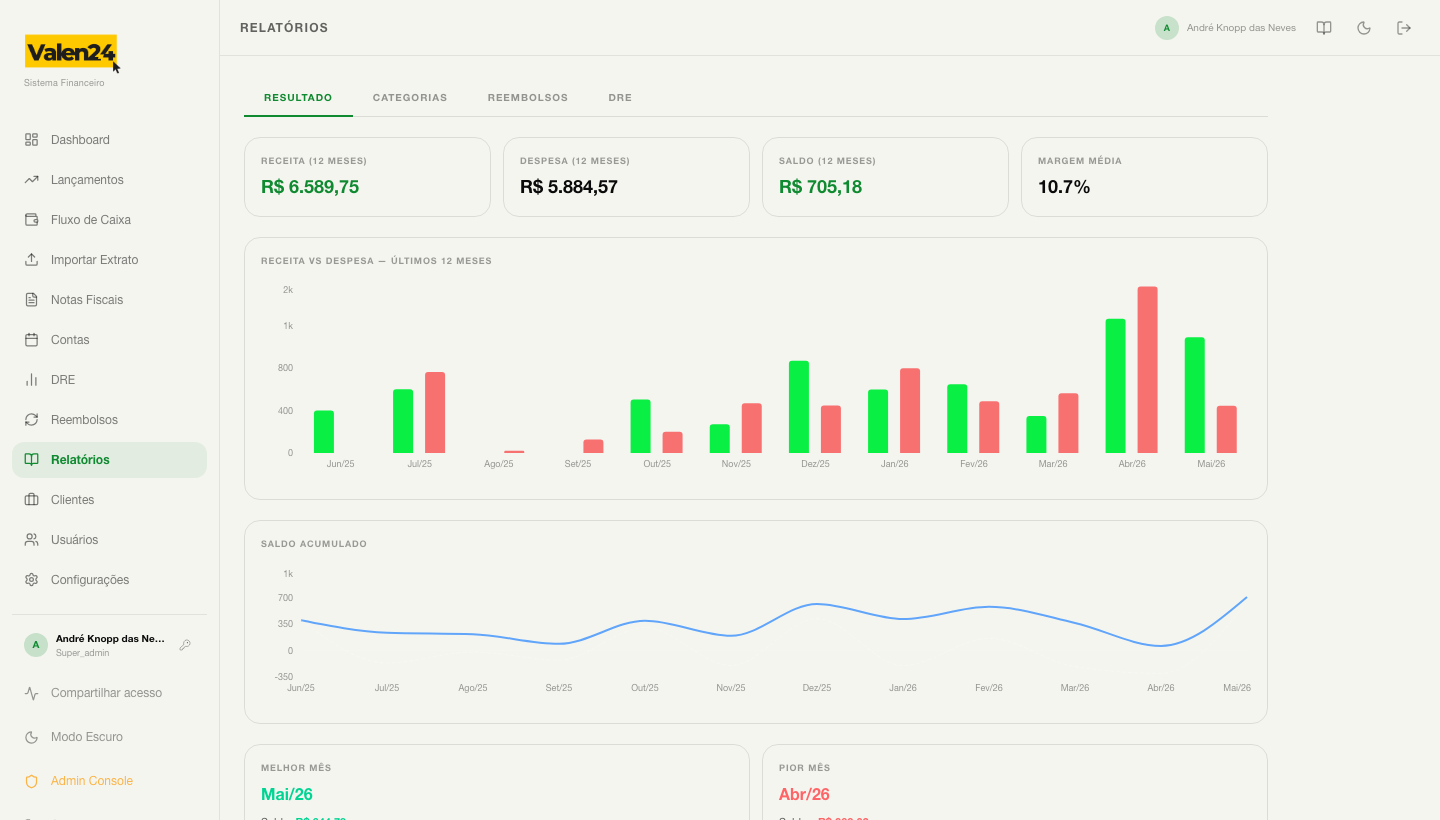Viewport: 1440px width, 820px height.
Task: Click Abr/26 red despesa bar
Action: click(x=1147, y=370)
